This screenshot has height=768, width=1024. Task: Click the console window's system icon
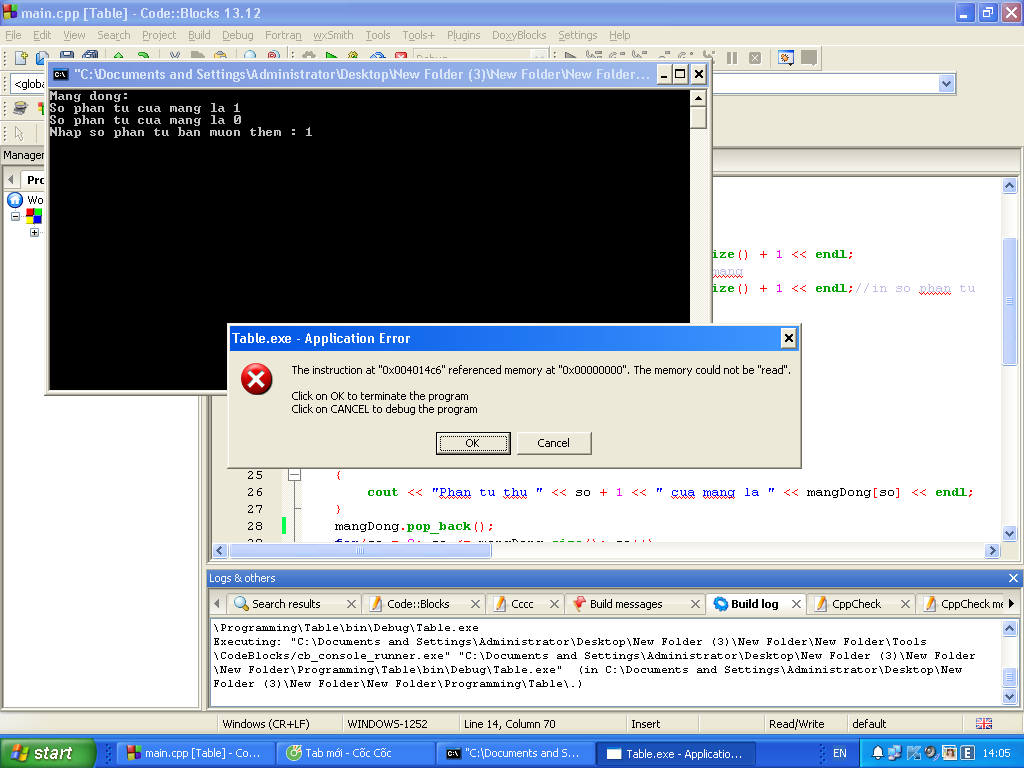pos(61,74)
